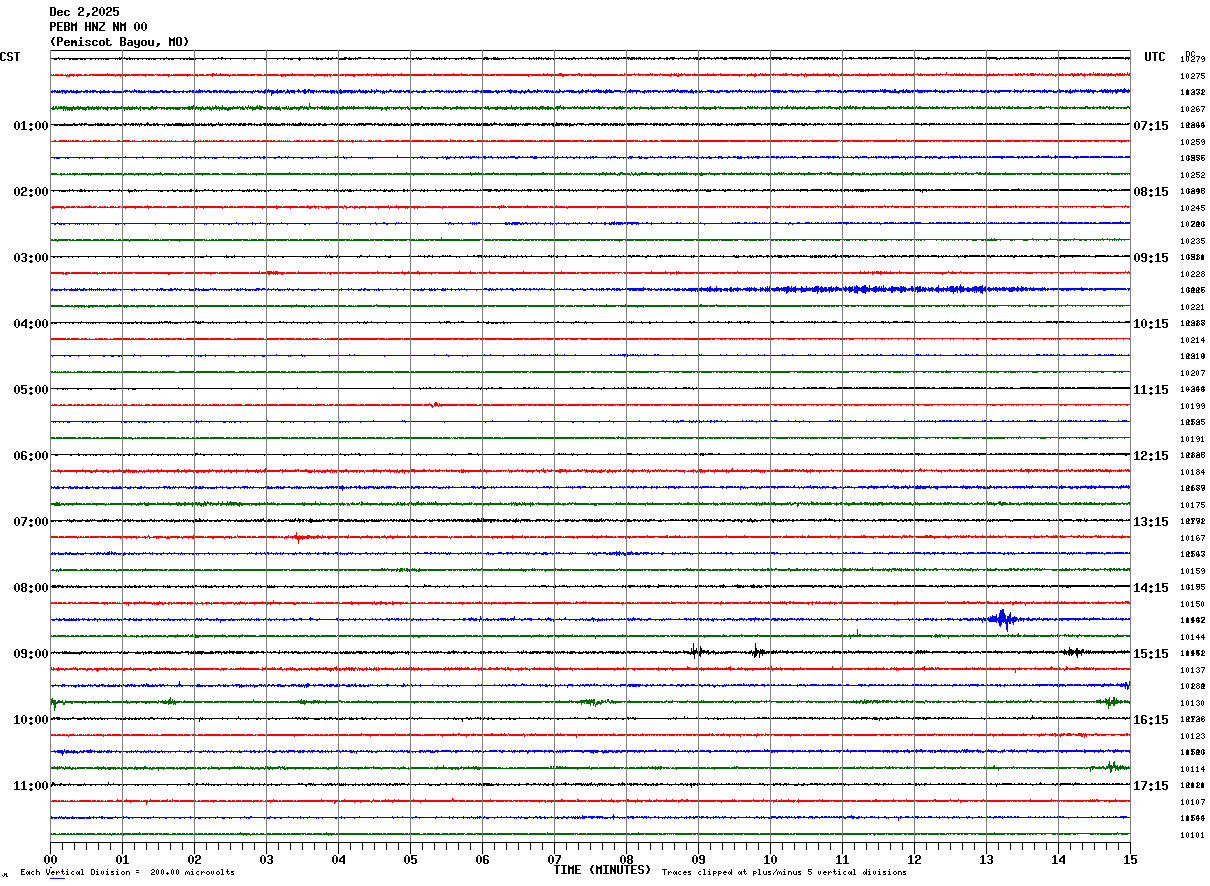Click the 'TIME (MINUTES)' axis label

tap(602, 870)
